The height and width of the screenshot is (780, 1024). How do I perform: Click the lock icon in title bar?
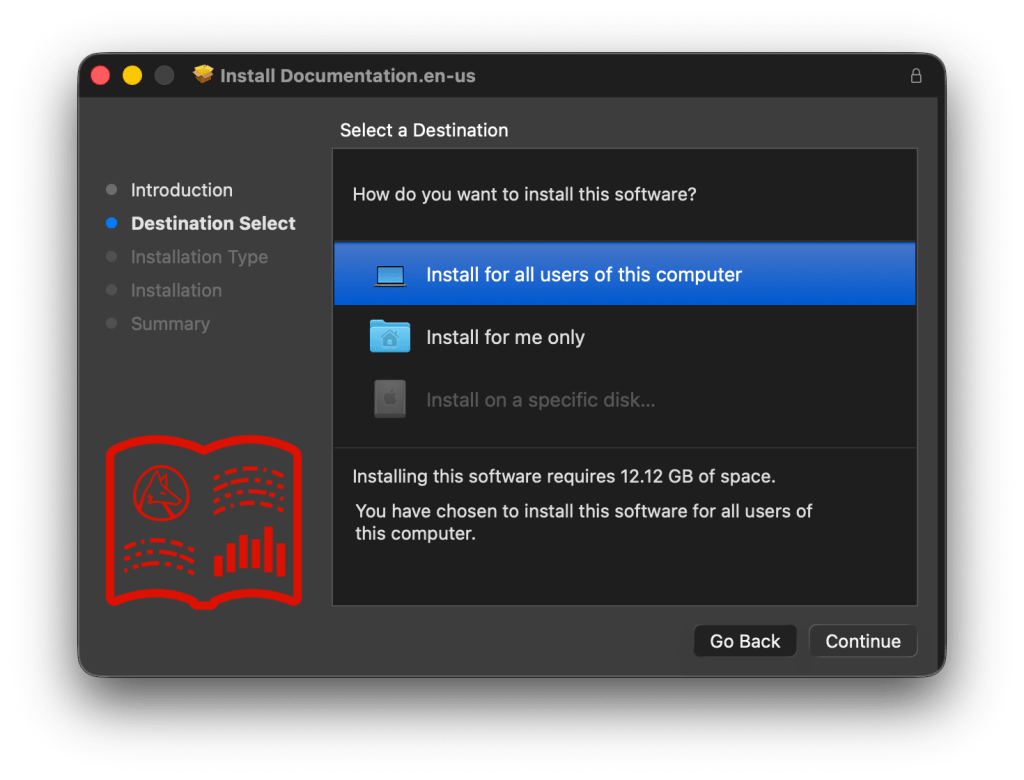coord(915,76)
